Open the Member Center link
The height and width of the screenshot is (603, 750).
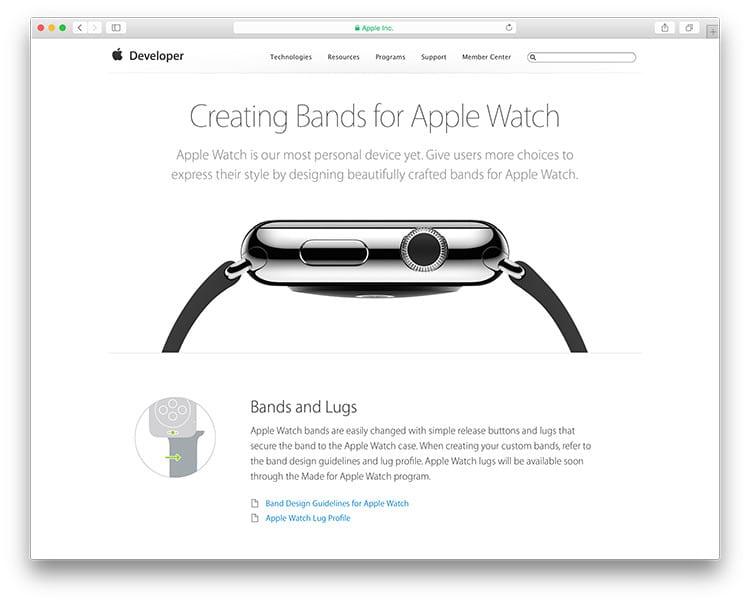[x=486, y=57]
